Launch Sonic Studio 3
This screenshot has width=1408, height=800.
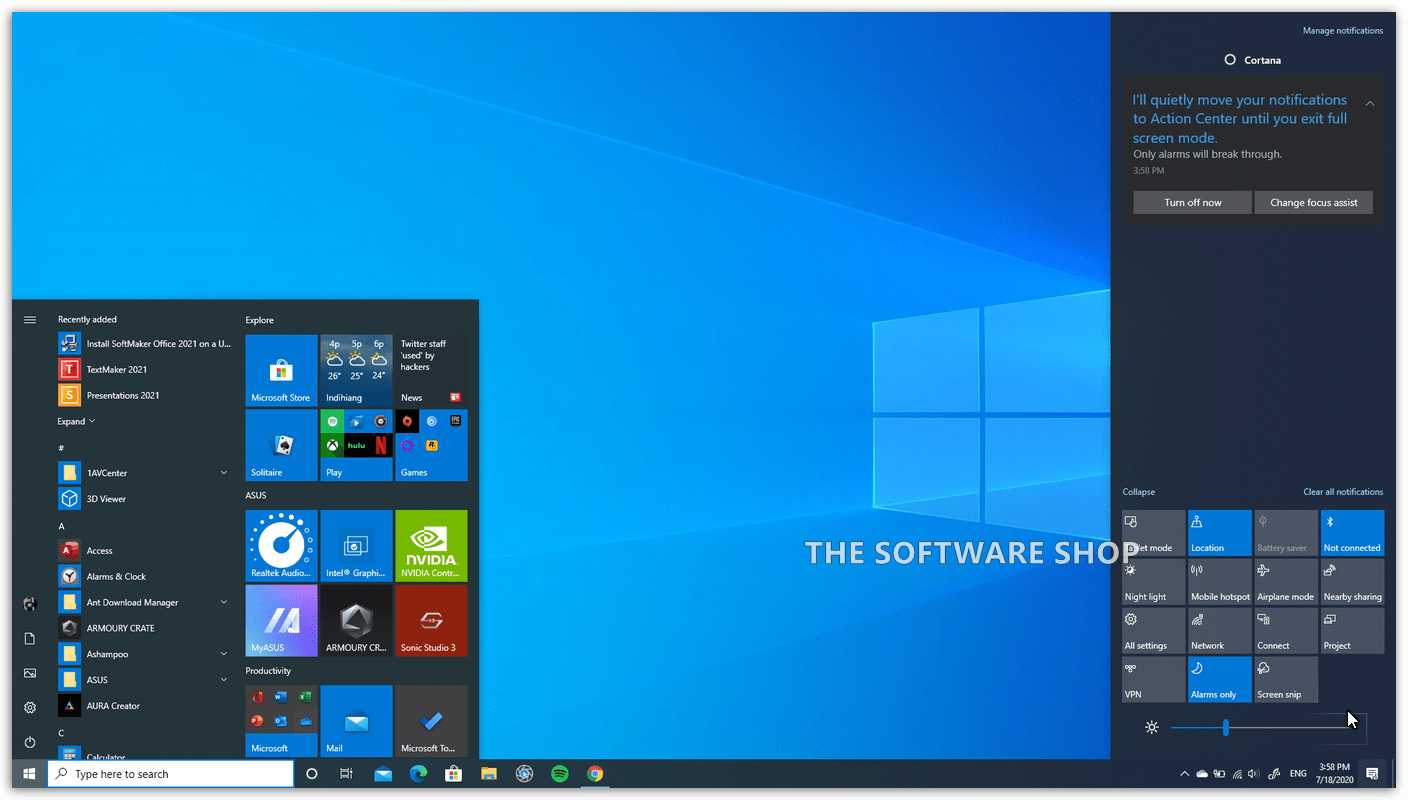coord(431,620)
